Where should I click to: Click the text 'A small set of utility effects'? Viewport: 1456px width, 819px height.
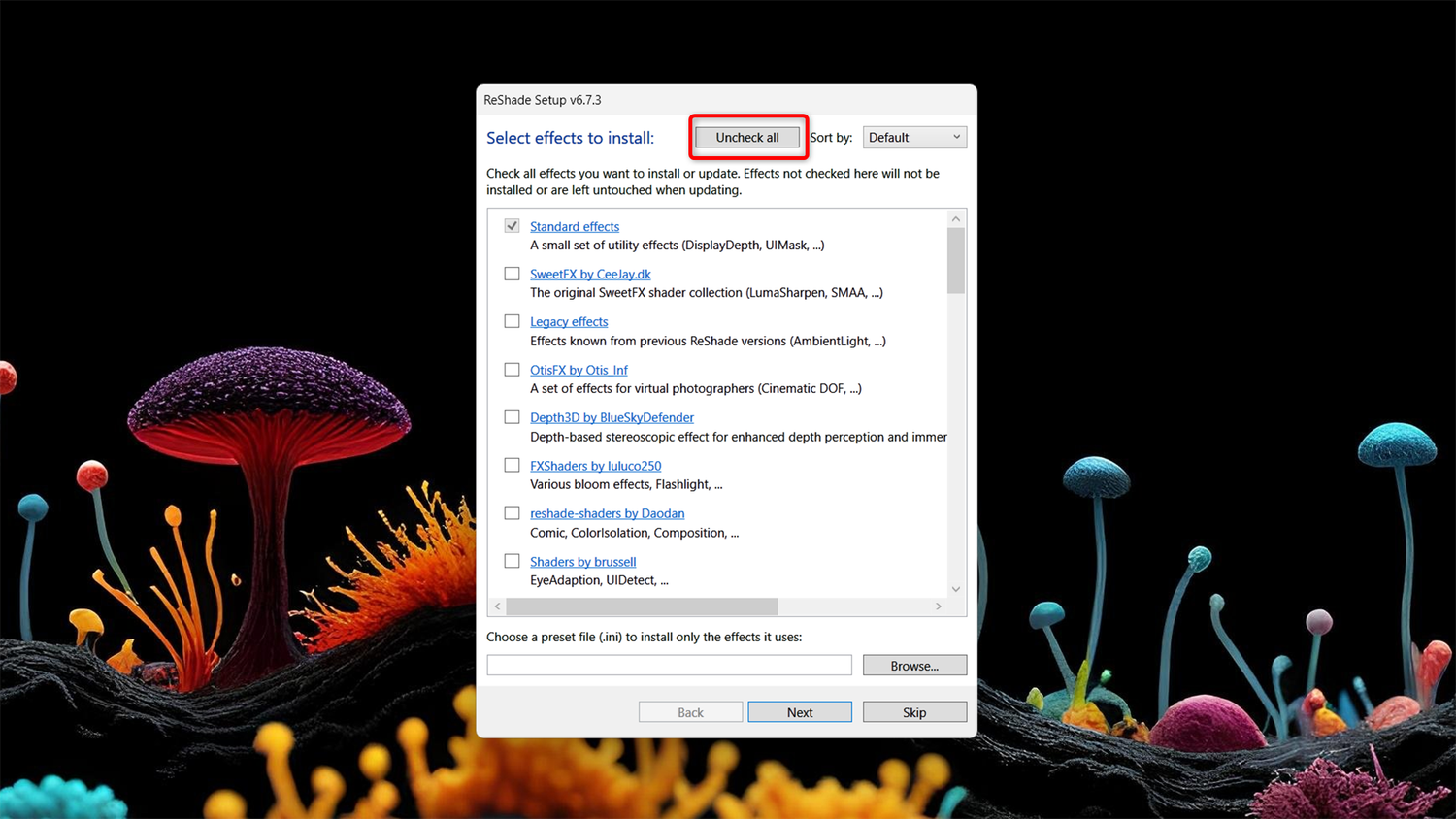point(605,246)
